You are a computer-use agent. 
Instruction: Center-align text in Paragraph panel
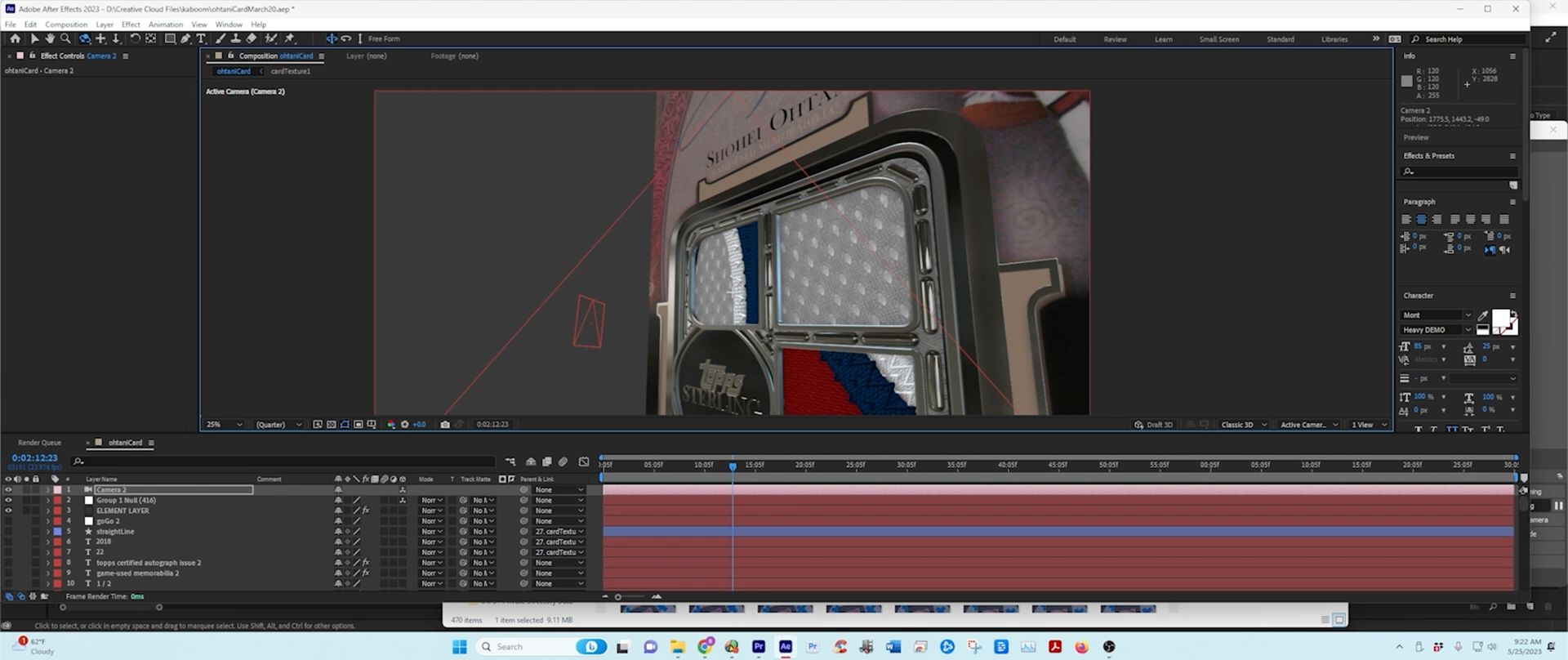click(x=1421, y=220)
